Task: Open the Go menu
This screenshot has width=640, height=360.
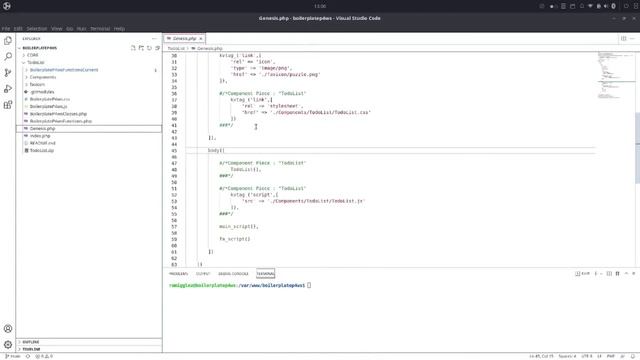Action: pyautogui.click(x=69, y=29)
